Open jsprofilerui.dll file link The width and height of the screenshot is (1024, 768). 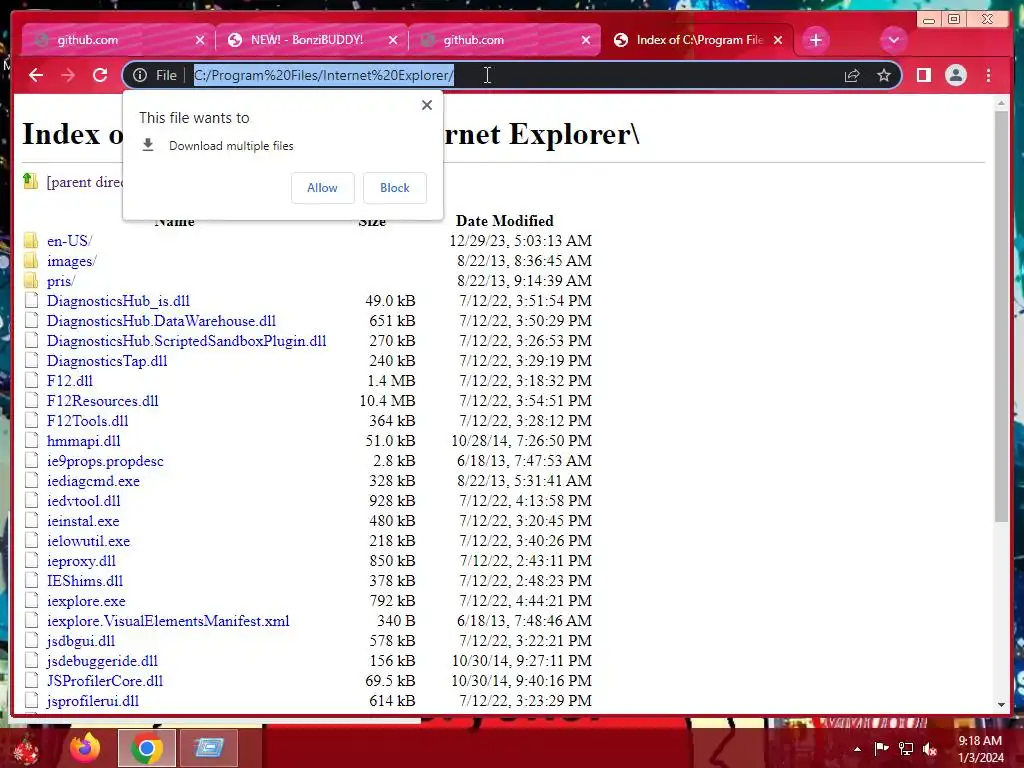tap(93, 701)
